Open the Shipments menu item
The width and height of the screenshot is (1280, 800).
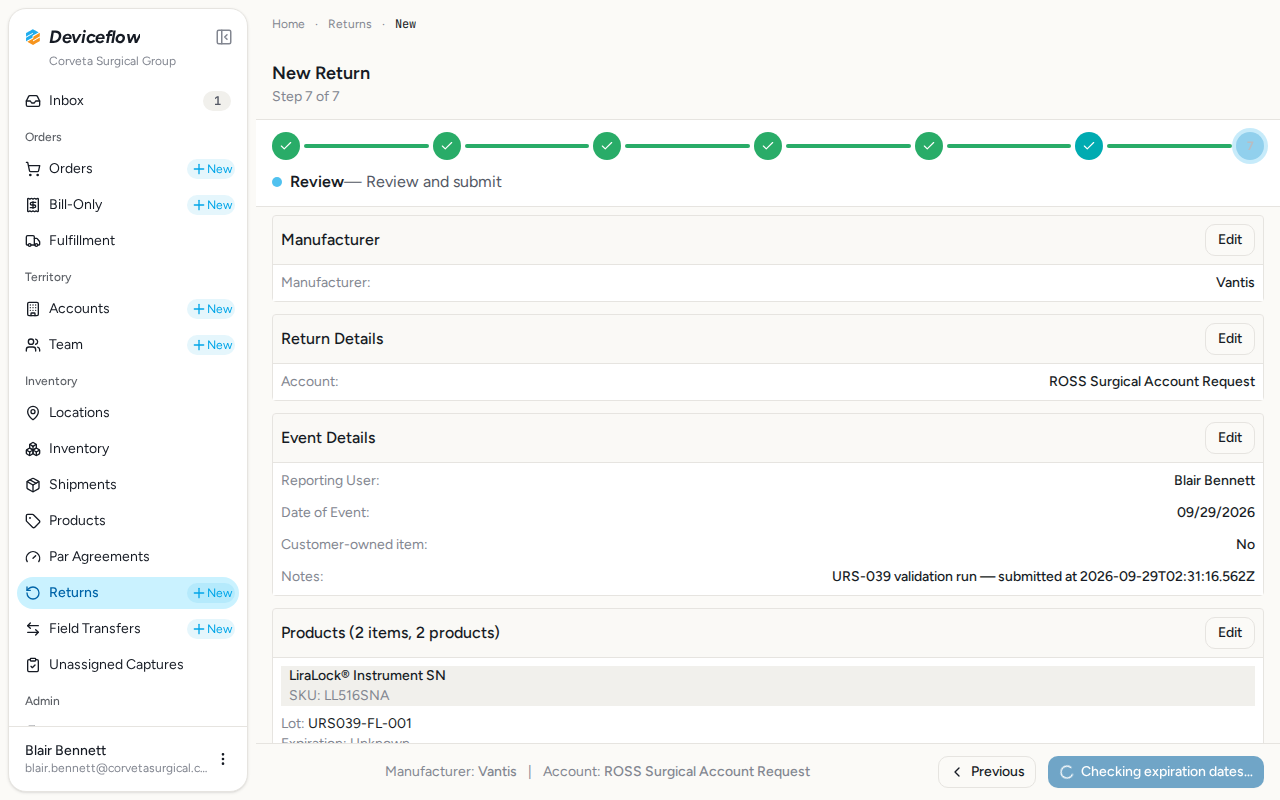[x=128, y=485]
